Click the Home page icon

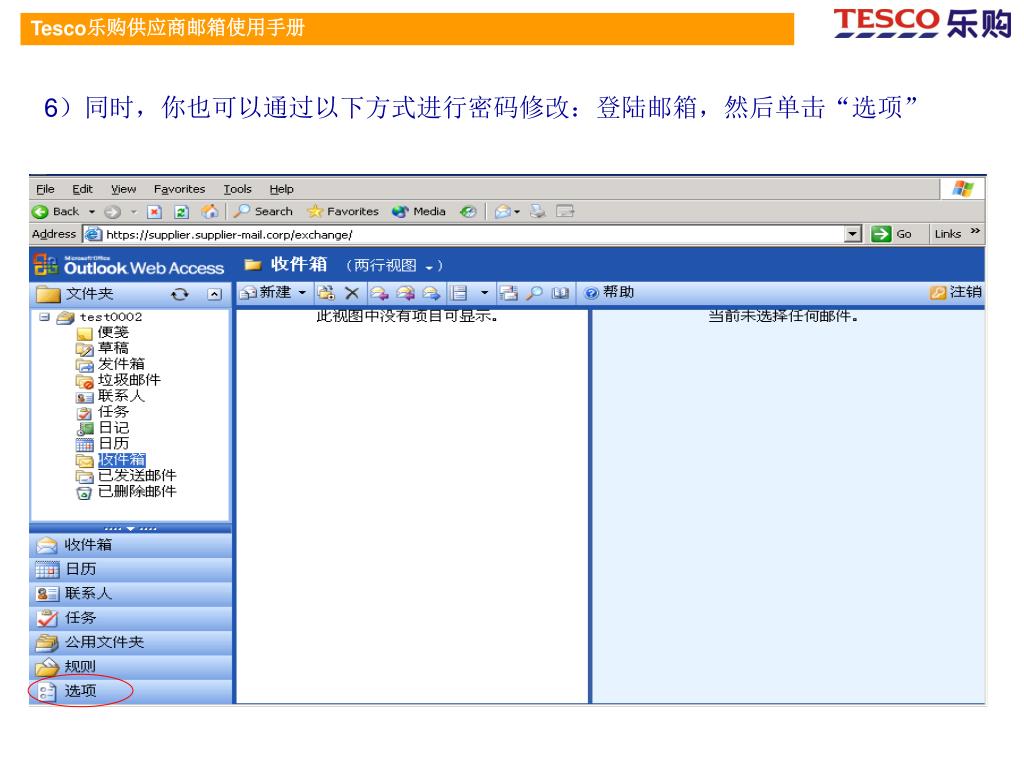[210, 211]
